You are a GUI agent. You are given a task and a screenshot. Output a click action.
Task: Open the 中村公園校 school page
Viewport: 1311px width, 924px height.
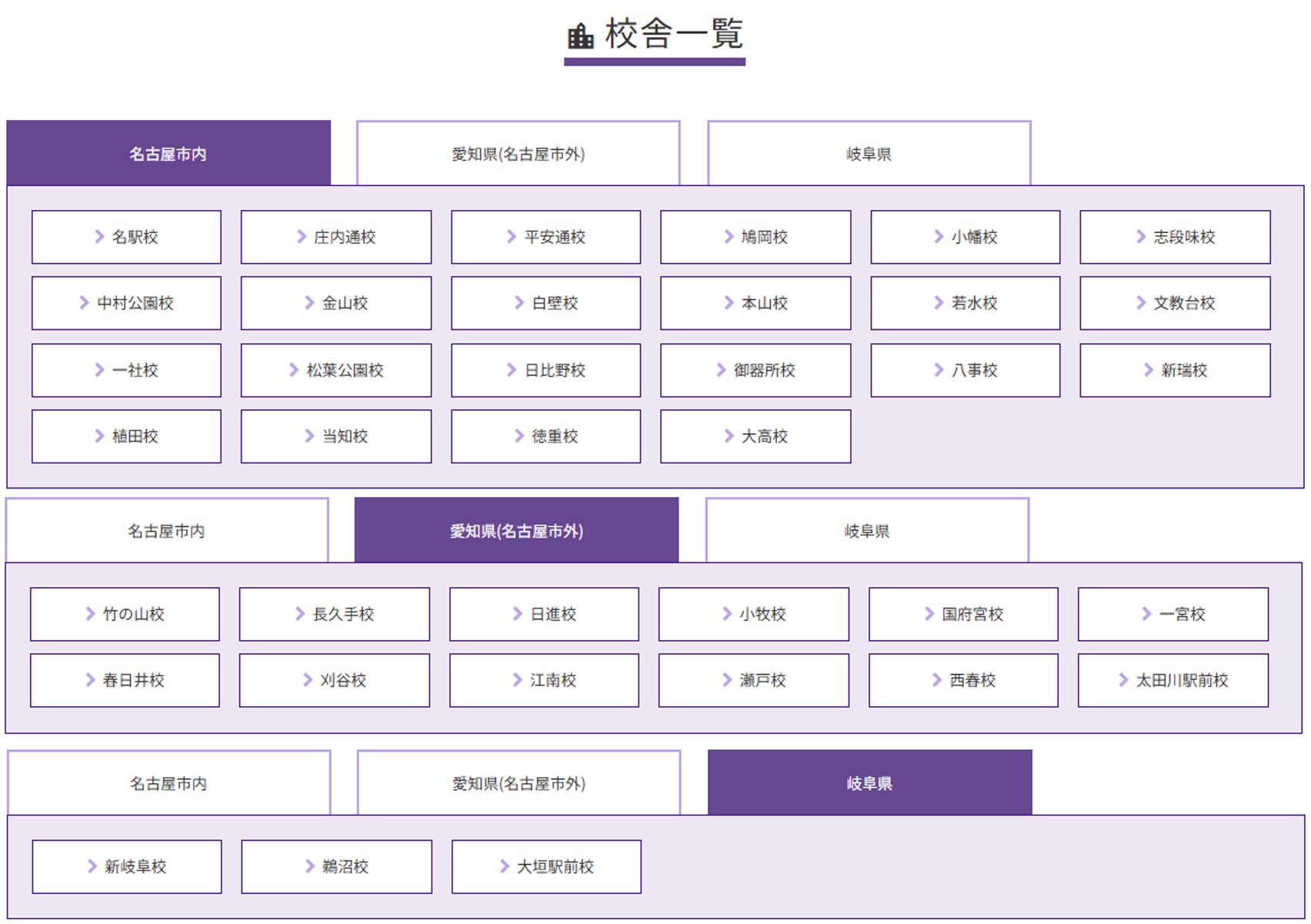tap(126, 303)
